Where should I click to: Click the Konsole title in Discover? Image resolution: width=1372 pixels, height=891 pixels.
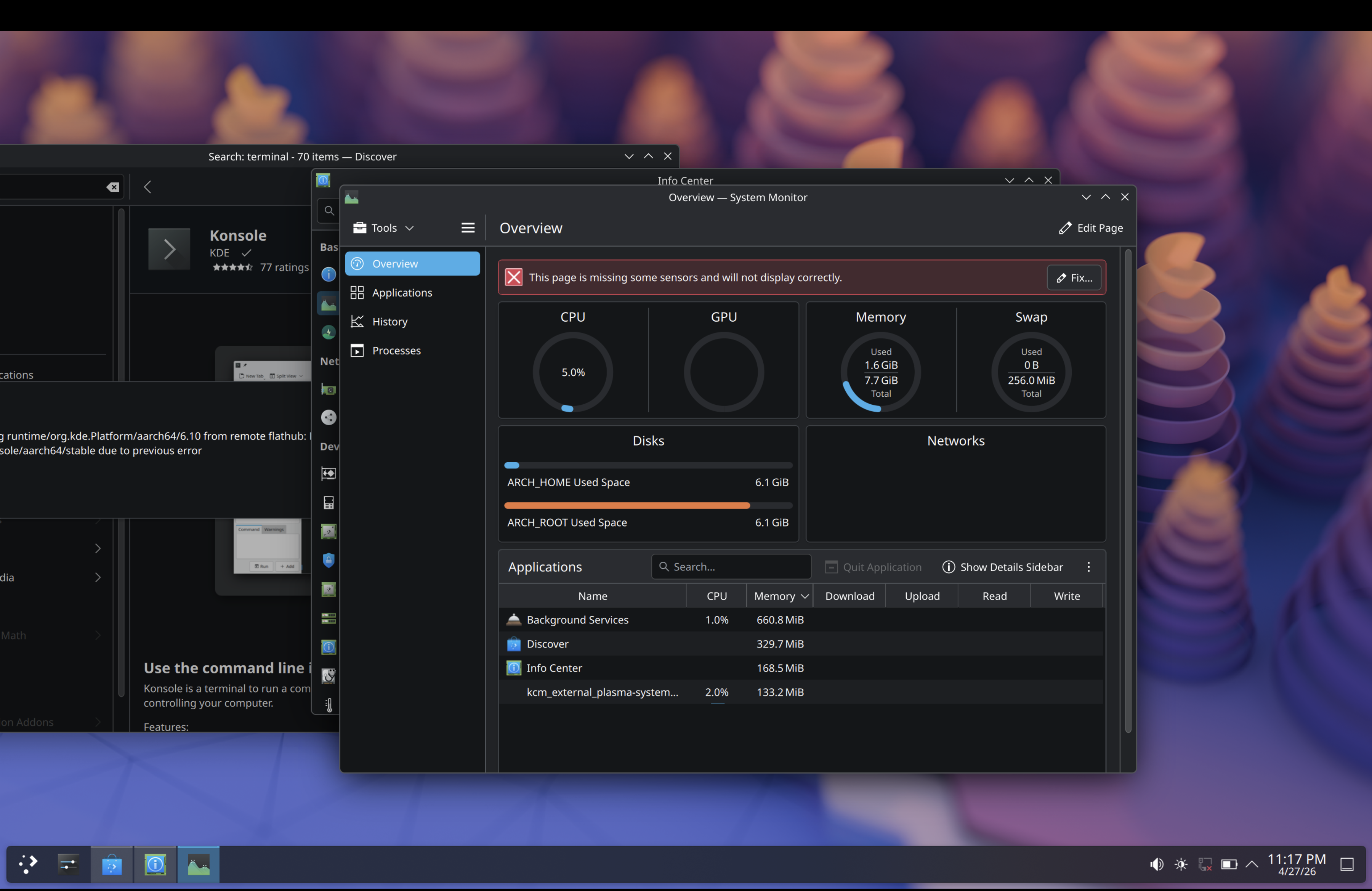coord(238,235)
